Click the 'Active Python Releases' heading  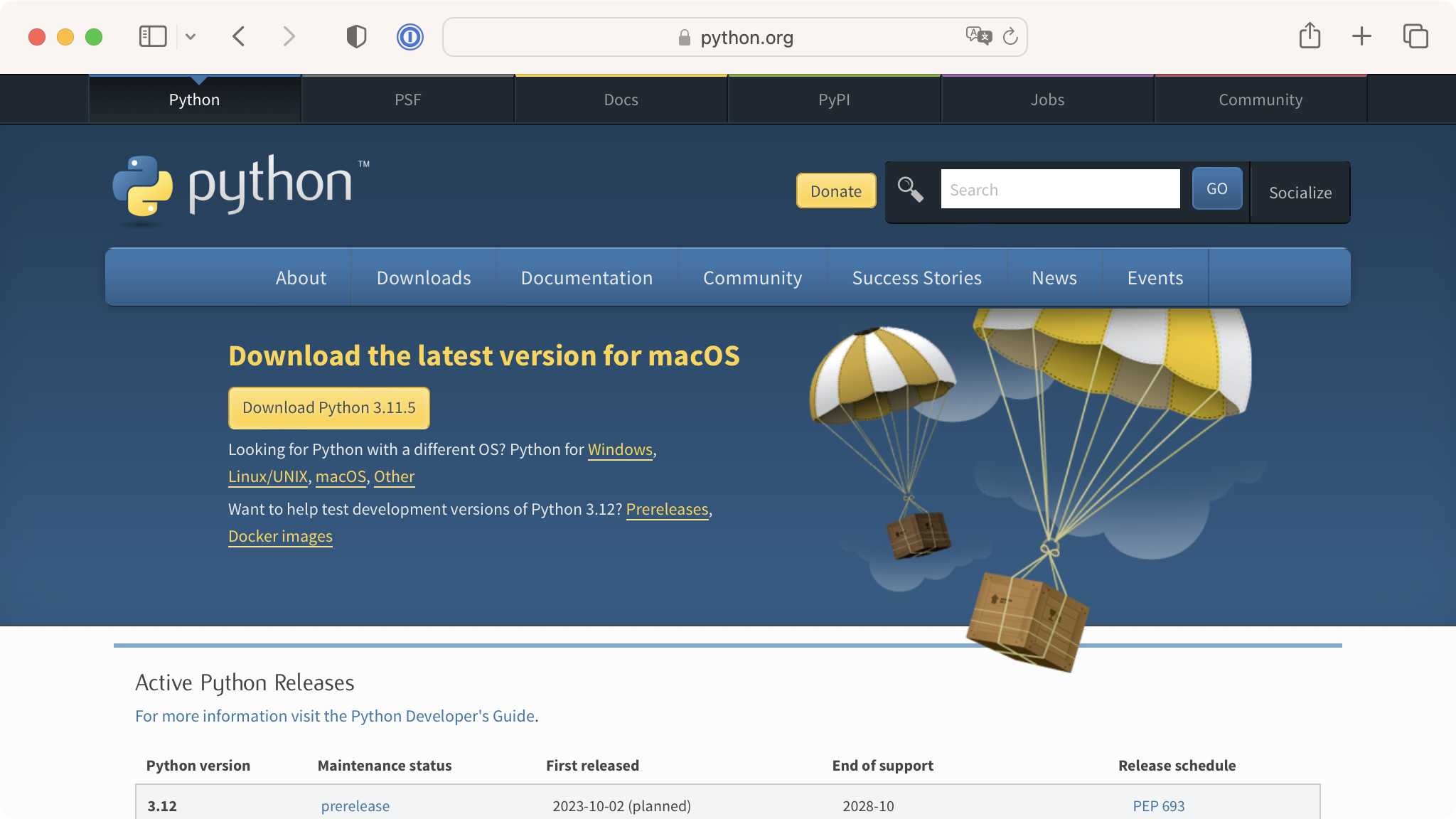(245, 682)
